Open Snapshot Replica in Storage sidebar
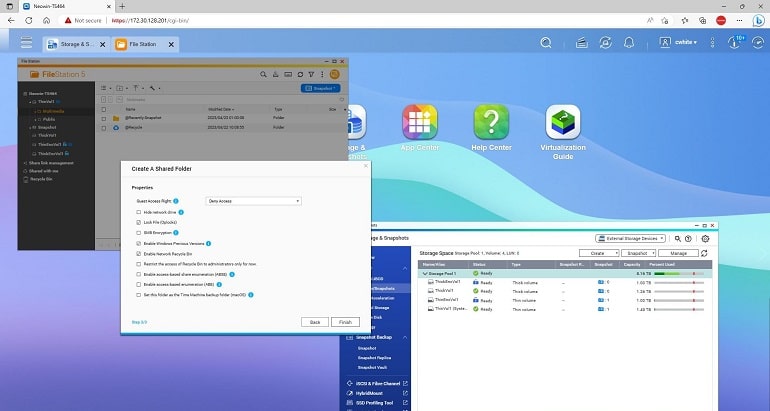 [374, 358]
